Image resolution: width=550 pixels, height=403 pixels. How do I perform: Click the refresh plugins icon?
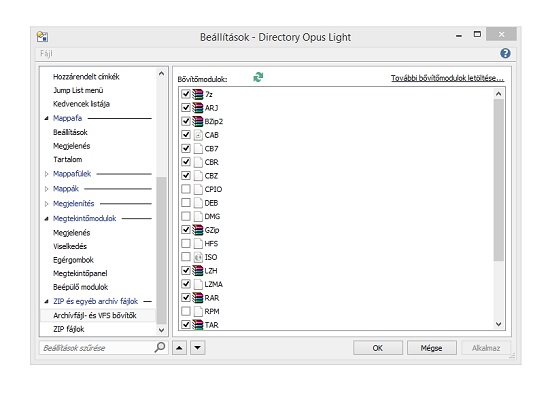259,77
